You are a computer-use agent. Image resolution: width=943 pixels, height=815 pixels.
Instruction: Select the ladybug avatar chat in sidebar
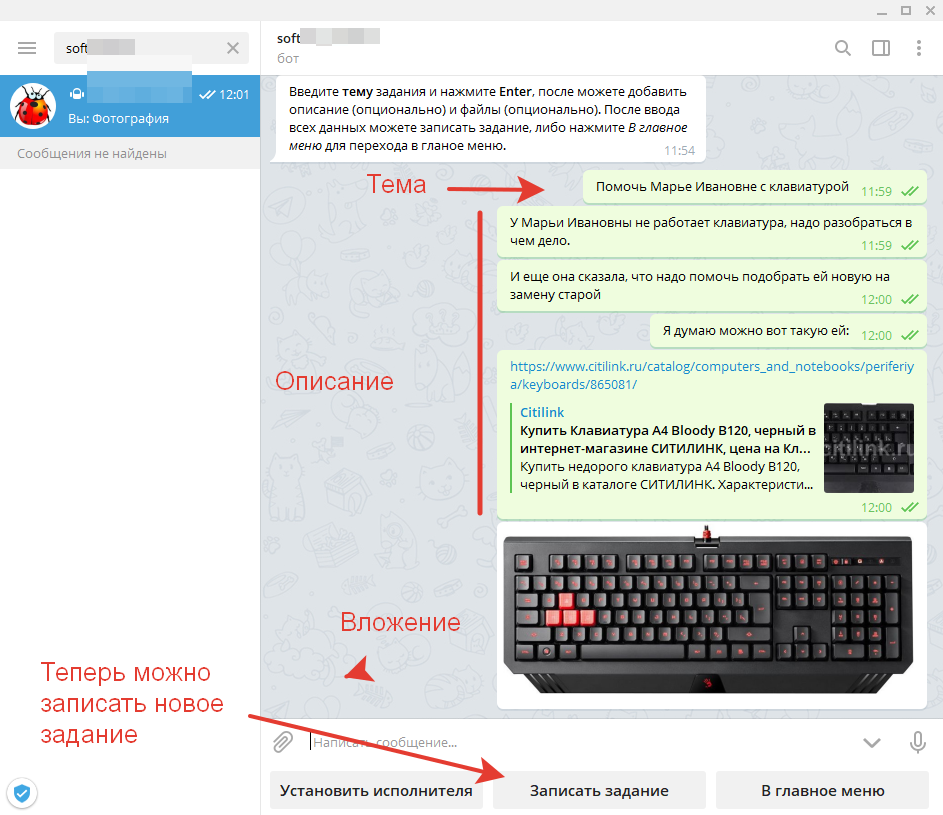[32, 102]
